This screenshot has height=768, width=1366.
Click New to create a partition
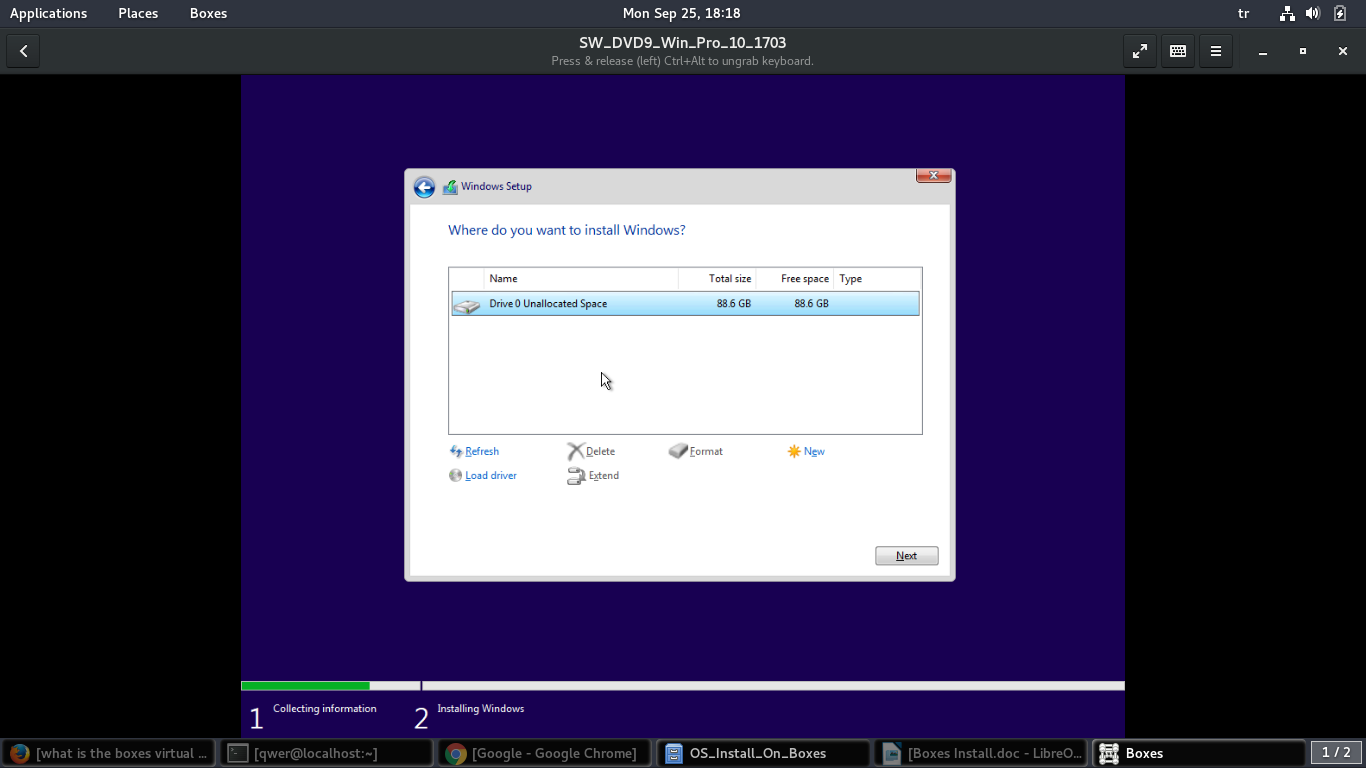click(813, 452)
